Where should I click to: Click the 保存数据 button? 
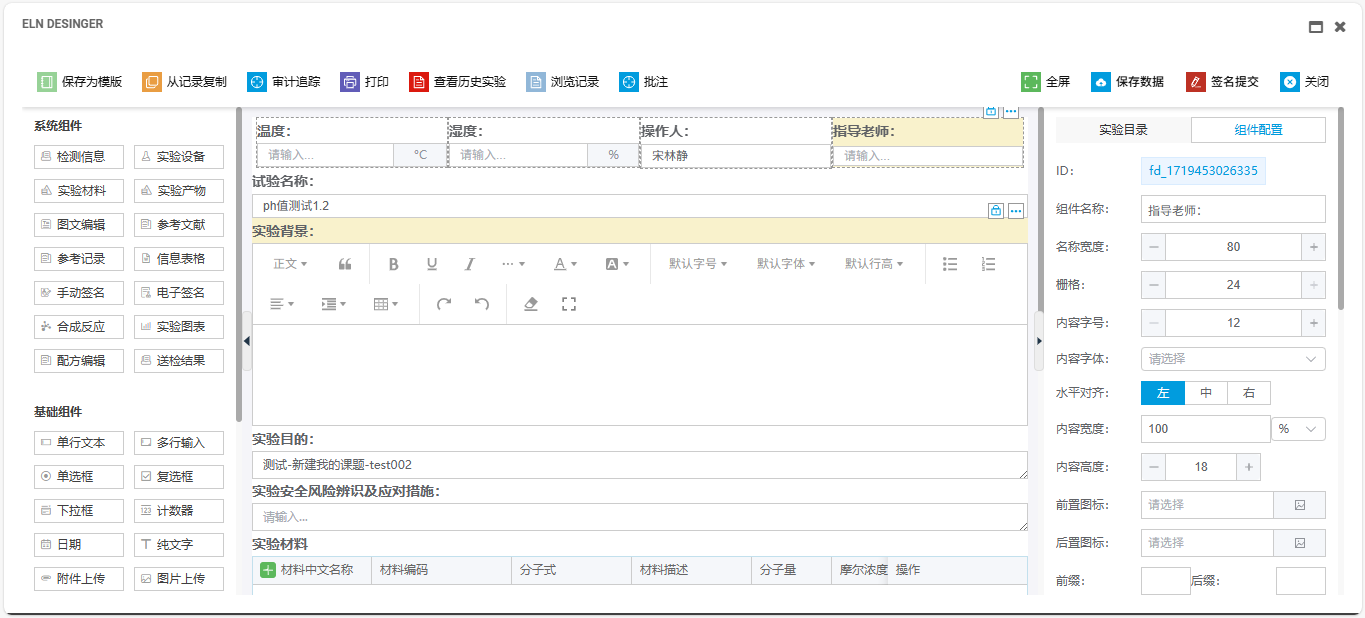click(x=1127, y=82)
